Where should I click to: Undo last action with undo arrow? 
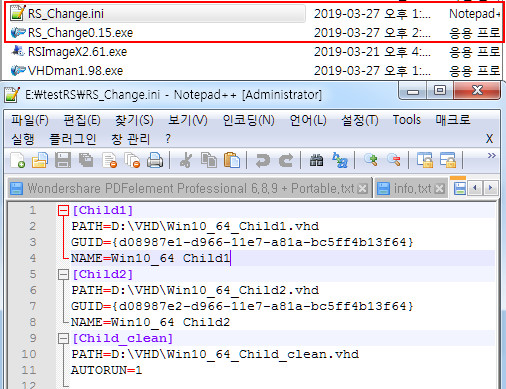pyautogui.click(x=263, y=160)
